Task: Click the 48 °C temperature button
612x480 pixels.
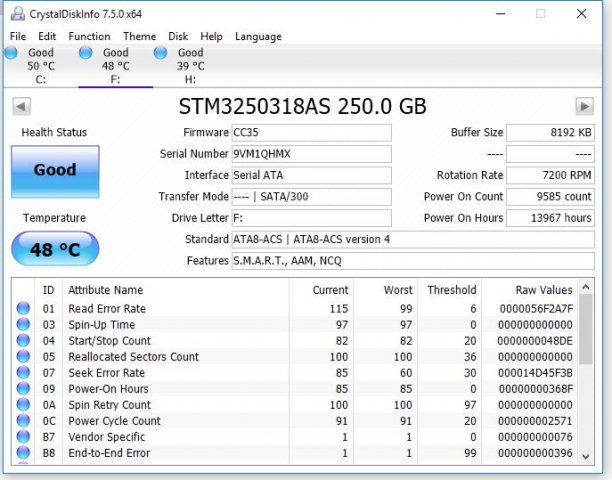Action: coord(55,249)
